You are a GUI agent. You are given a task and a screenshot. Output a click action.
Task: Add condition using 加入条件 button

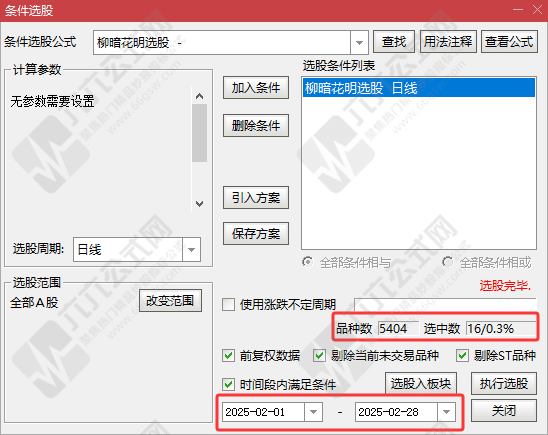coord(256,88)
